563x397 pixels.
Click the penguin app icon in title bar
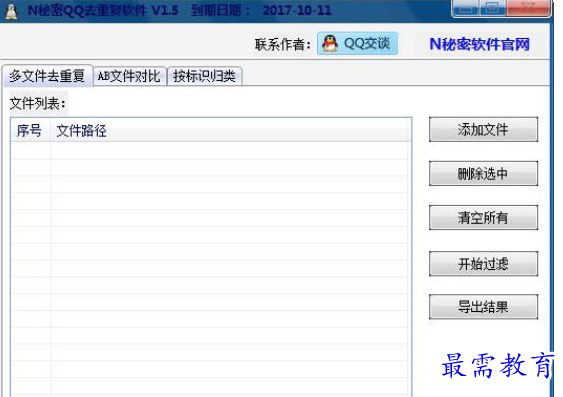[x=11, y=11]
